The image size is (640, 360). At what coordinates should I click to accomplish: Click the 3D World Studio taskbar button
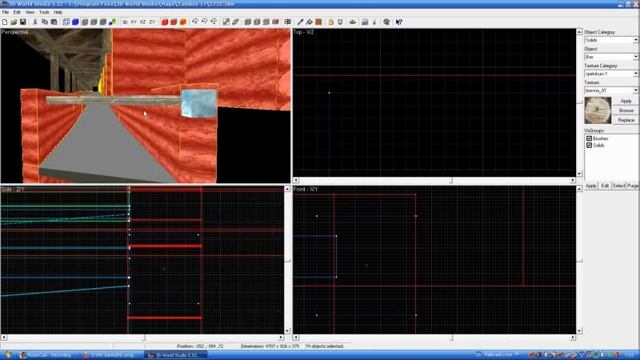[x=176, y=355]
